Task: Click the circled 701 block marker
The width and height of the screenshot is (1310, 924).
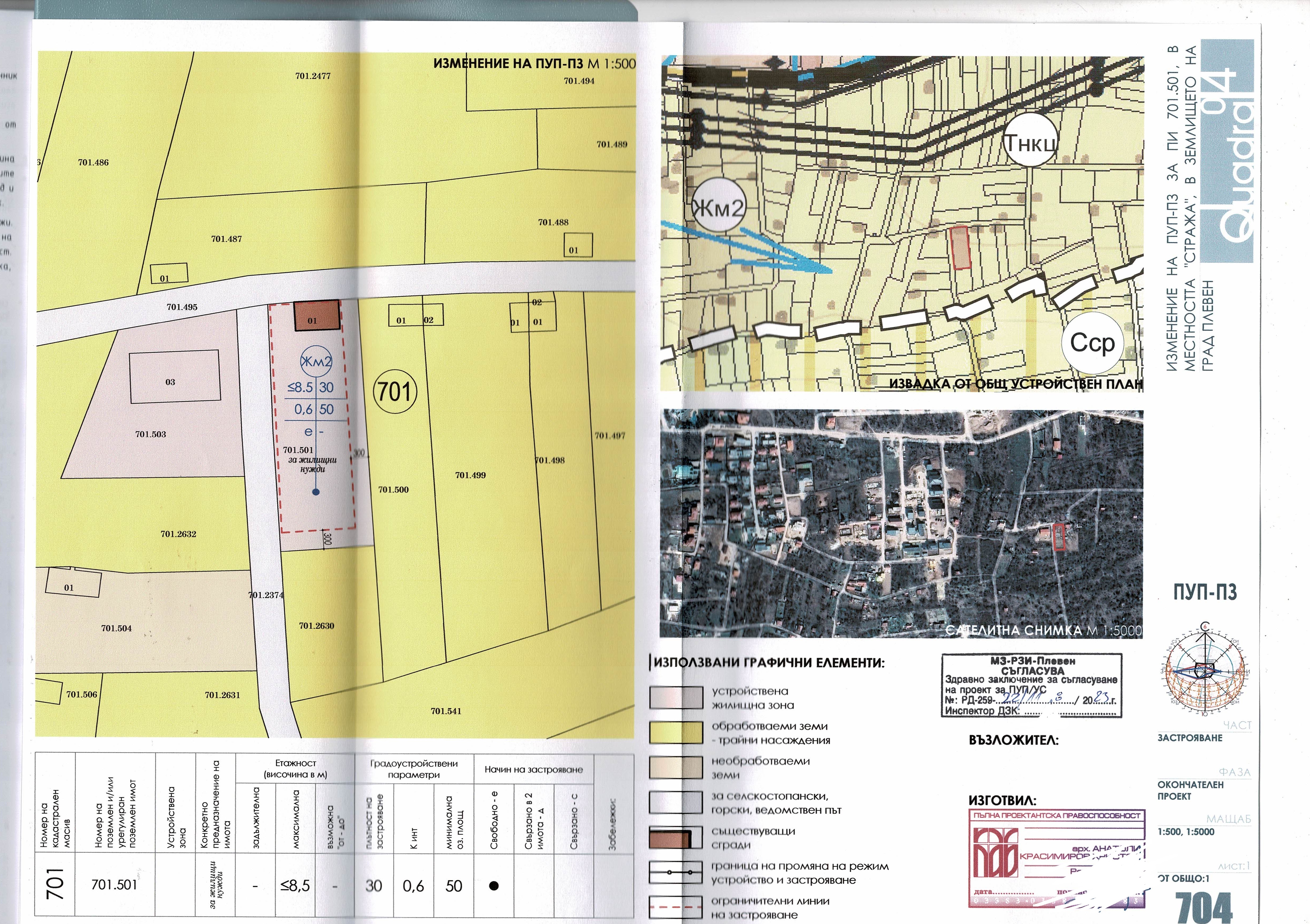Action: click(395, 391)
